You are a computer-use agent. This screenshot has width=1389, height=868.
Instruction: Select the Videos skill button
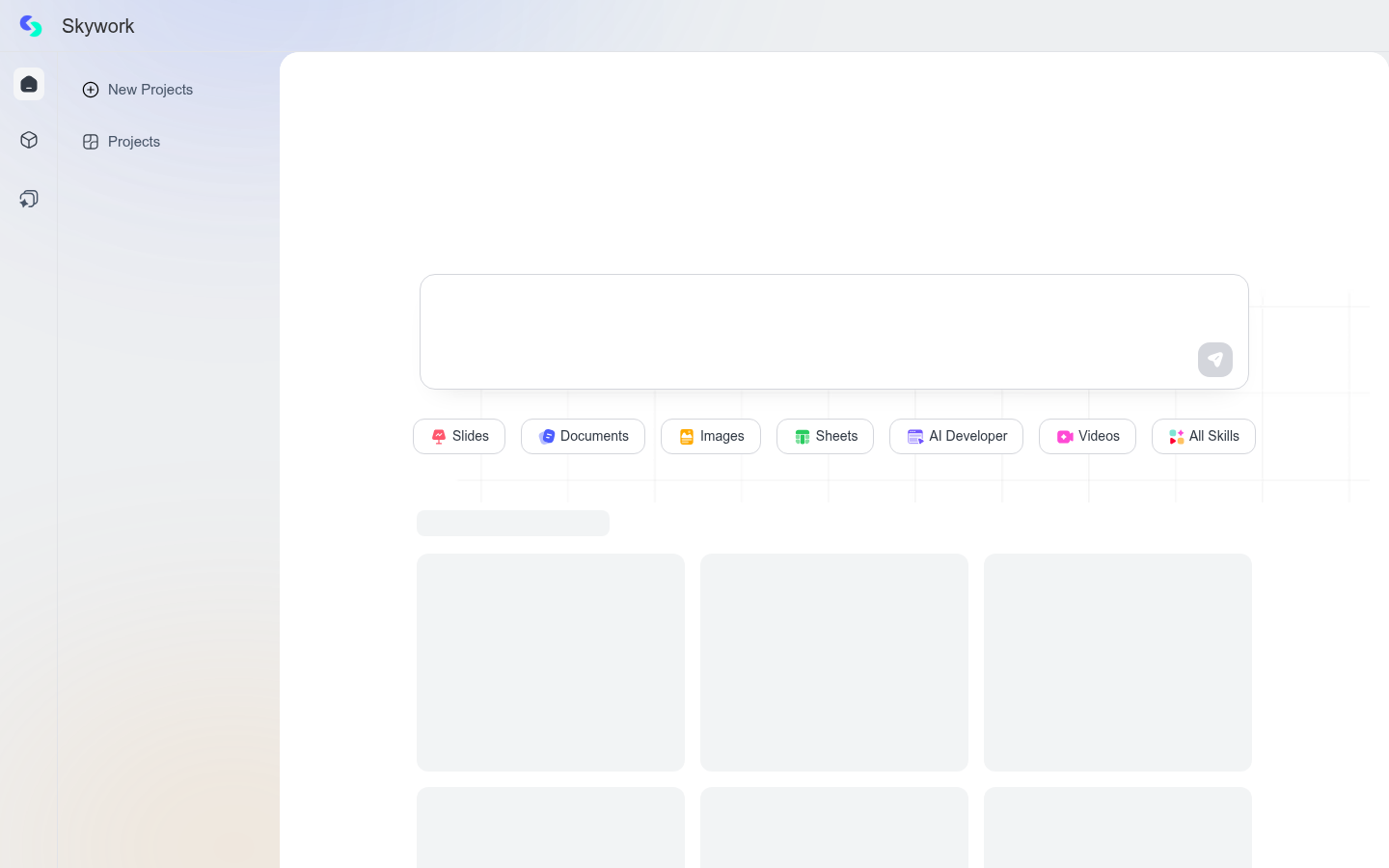pos(1087,436)
